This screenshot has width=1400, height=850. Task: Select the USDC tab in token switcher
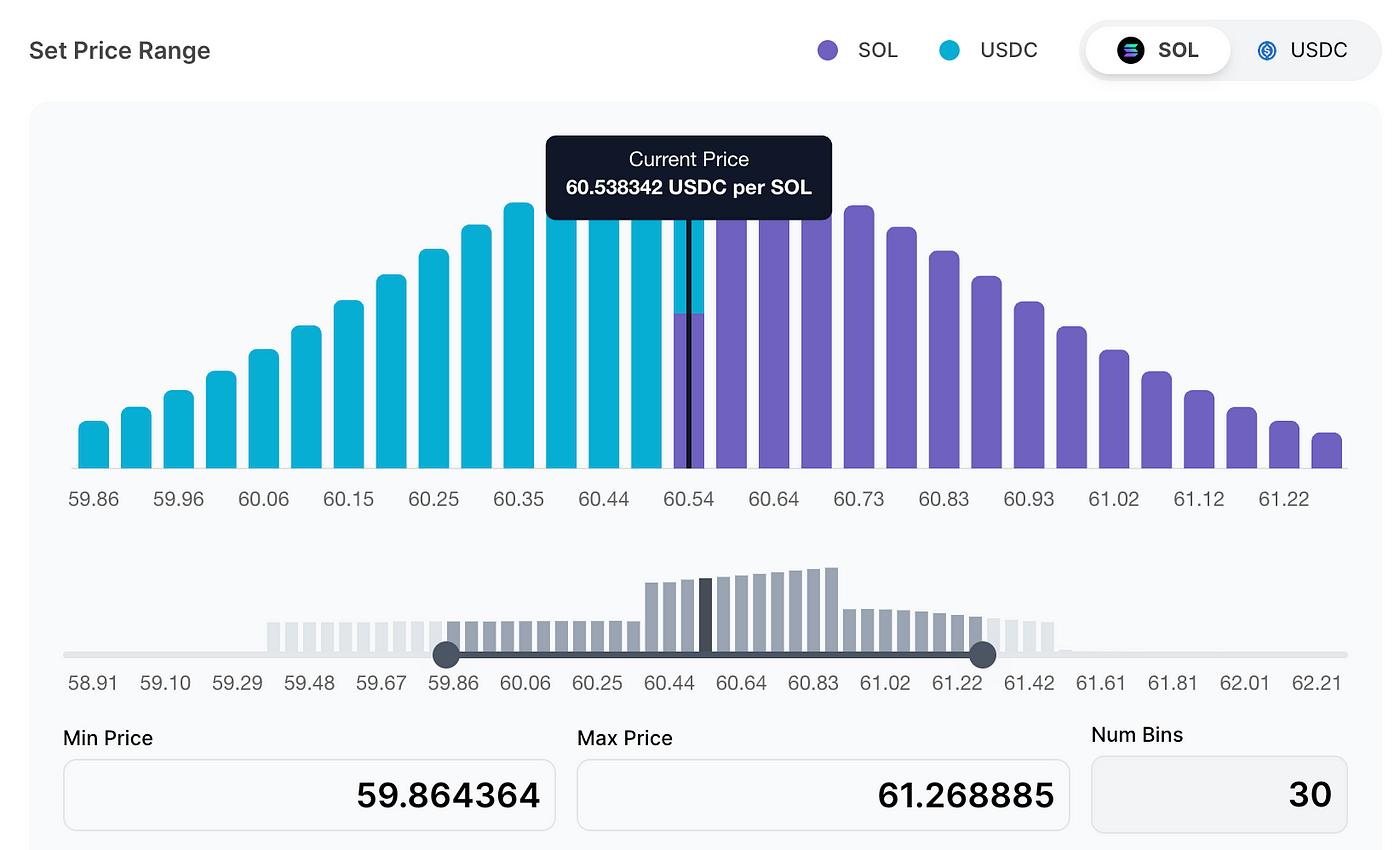(x=1304, y=49)
